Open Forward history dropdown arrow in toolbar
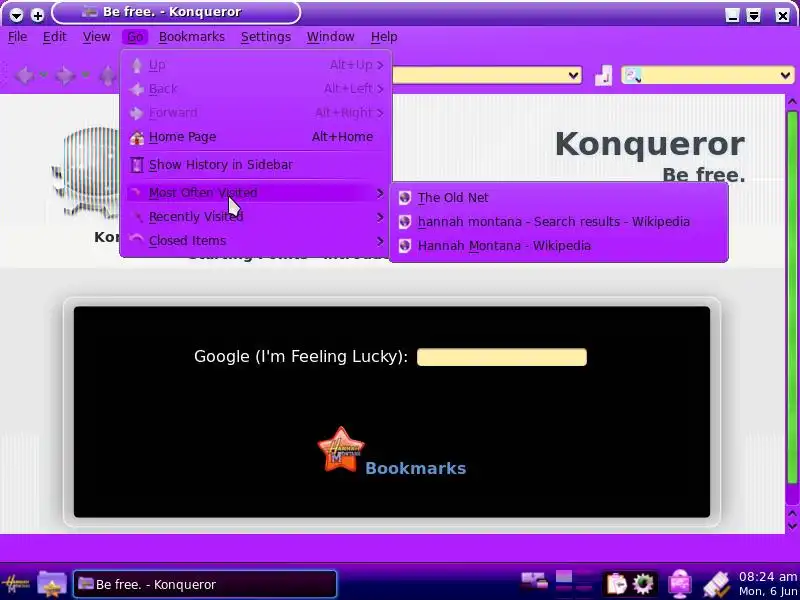Screen dimensions: 800x600 (85, 76)
